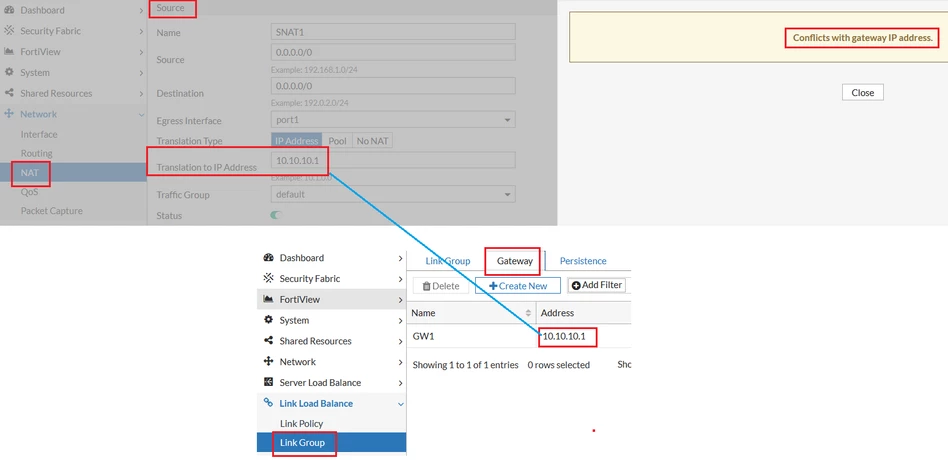Image resolution: width=948 pixels, height=460 pixels.
Task: Expand Security Fabric chevron in upper sidebar
Action: 141,31
